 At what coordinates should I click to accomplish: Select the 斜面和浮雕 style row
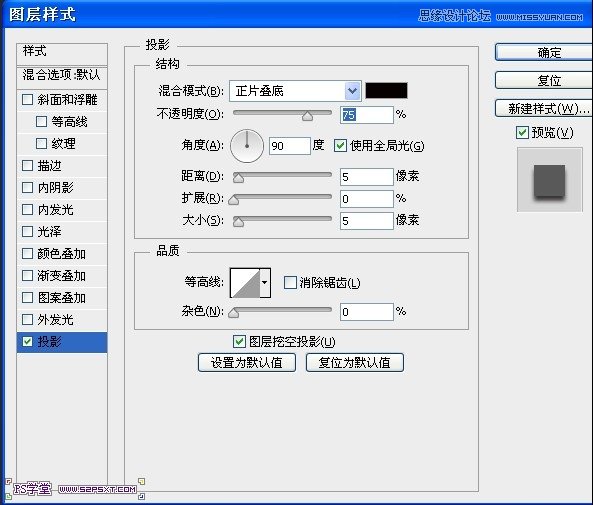point(62,100)
